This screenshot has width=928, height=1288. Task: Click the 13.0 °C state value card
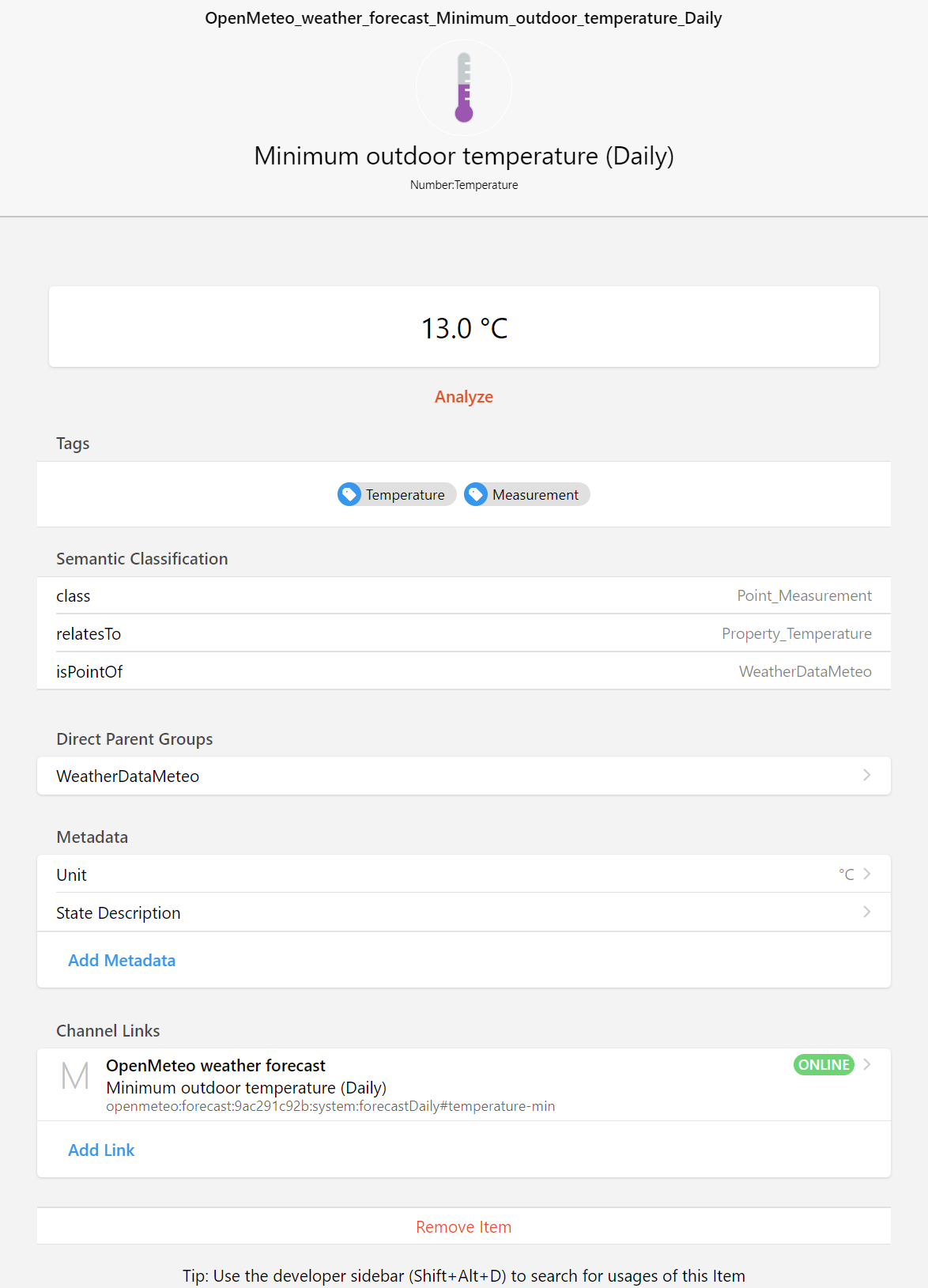[x=464, y=327]
